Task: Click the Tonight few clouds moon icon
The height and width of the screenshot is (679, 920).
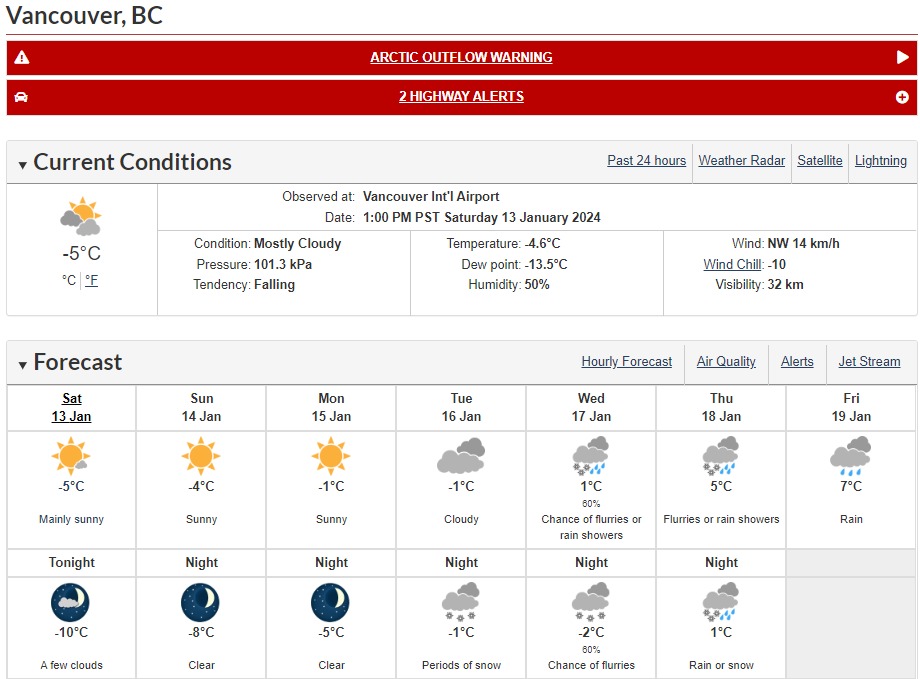Action: pyautogui.click(x=70, y=602)
